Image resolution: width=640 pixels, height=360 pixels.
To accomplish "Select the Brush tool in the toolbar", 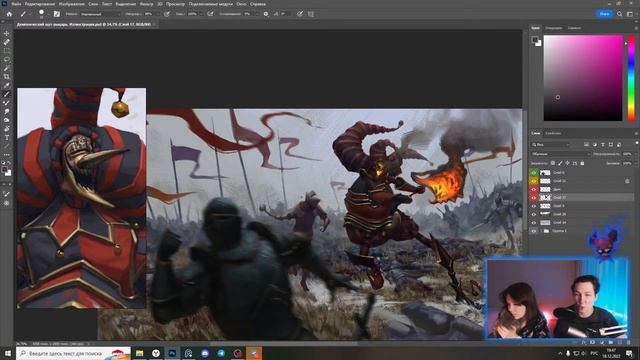I will pos(7,94).
